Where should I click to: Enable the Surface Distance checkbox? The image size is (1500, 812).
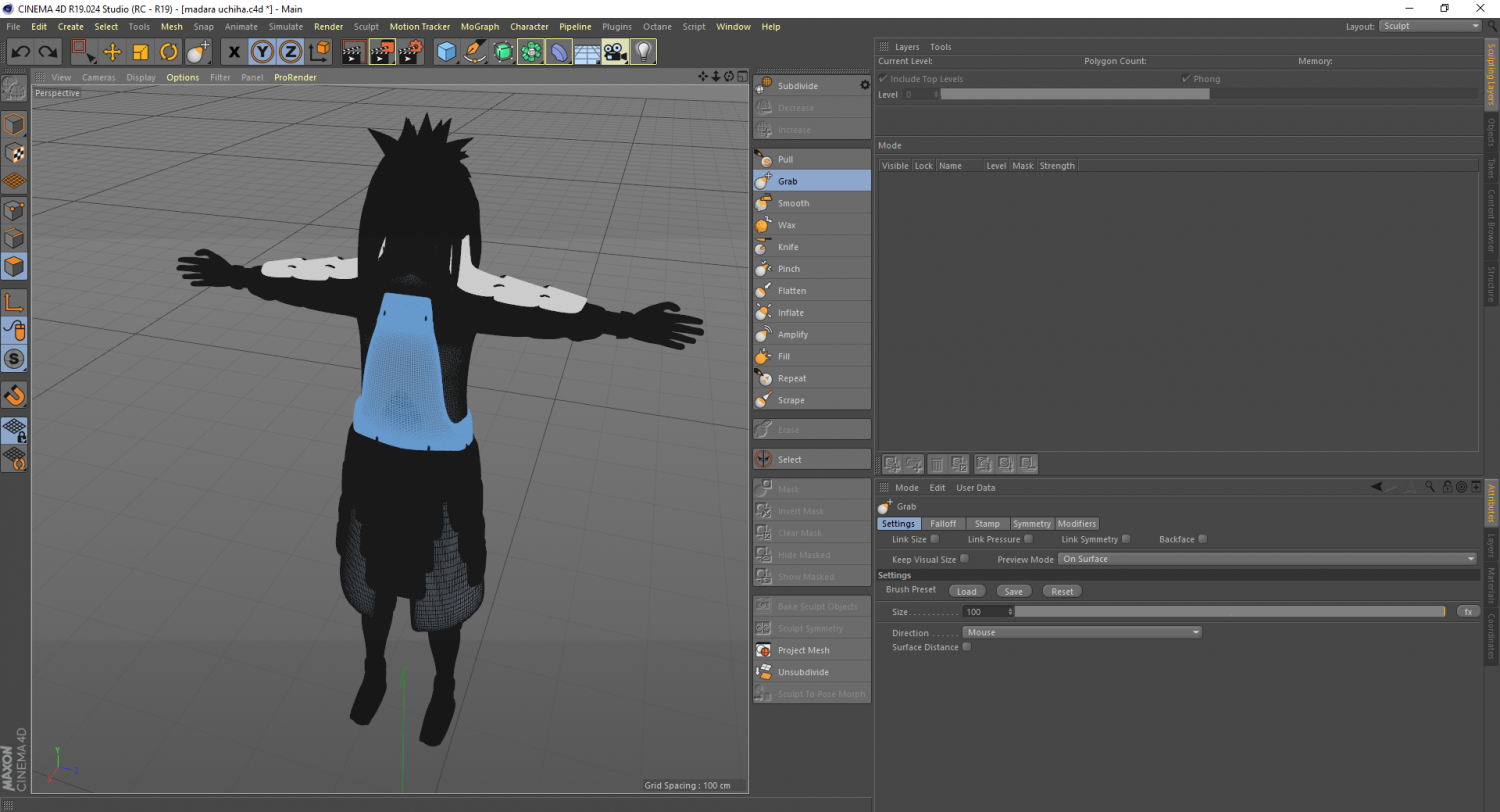coord(966,647)
